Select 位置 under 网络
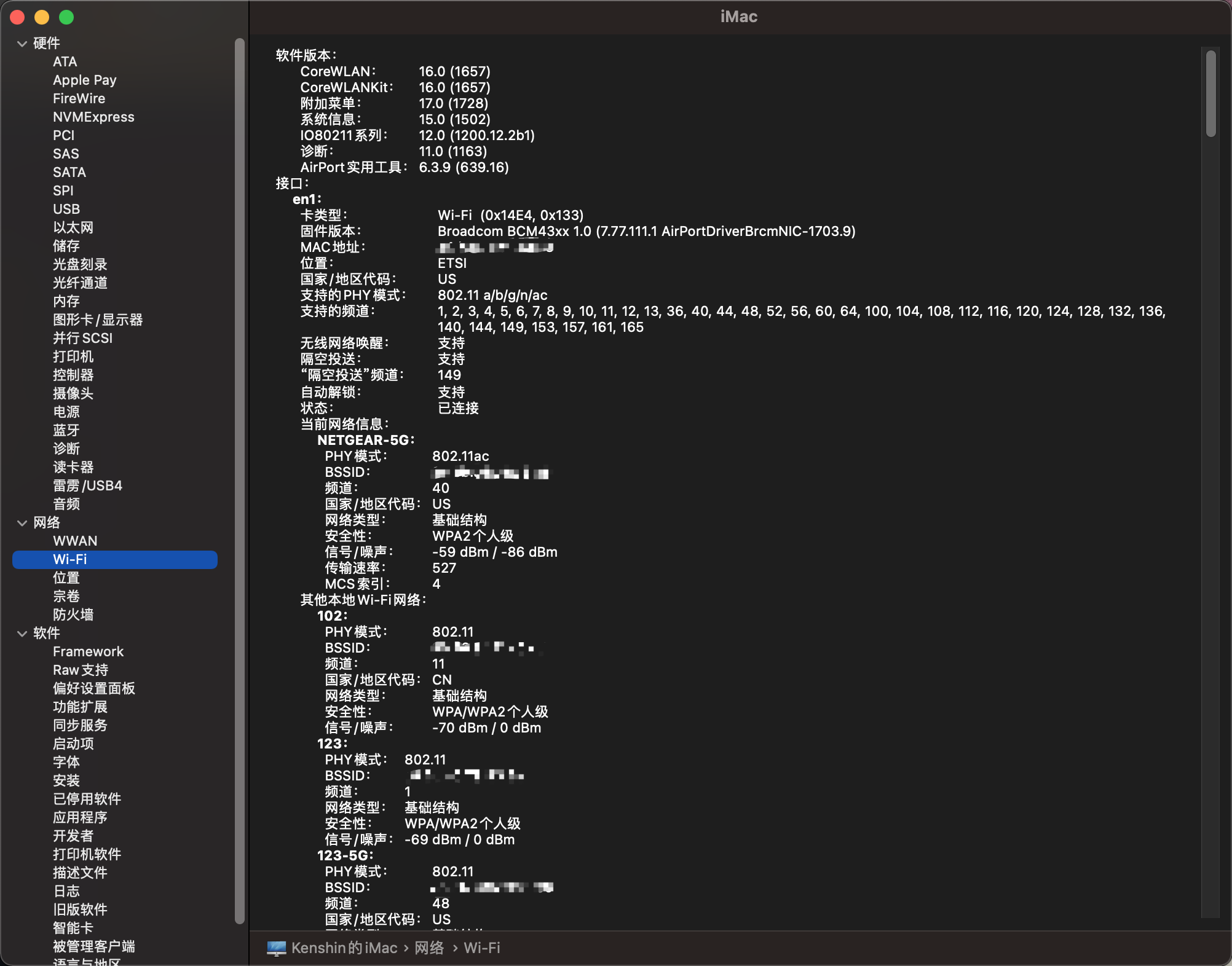1232x966 pixels. (x=66, y=578)
